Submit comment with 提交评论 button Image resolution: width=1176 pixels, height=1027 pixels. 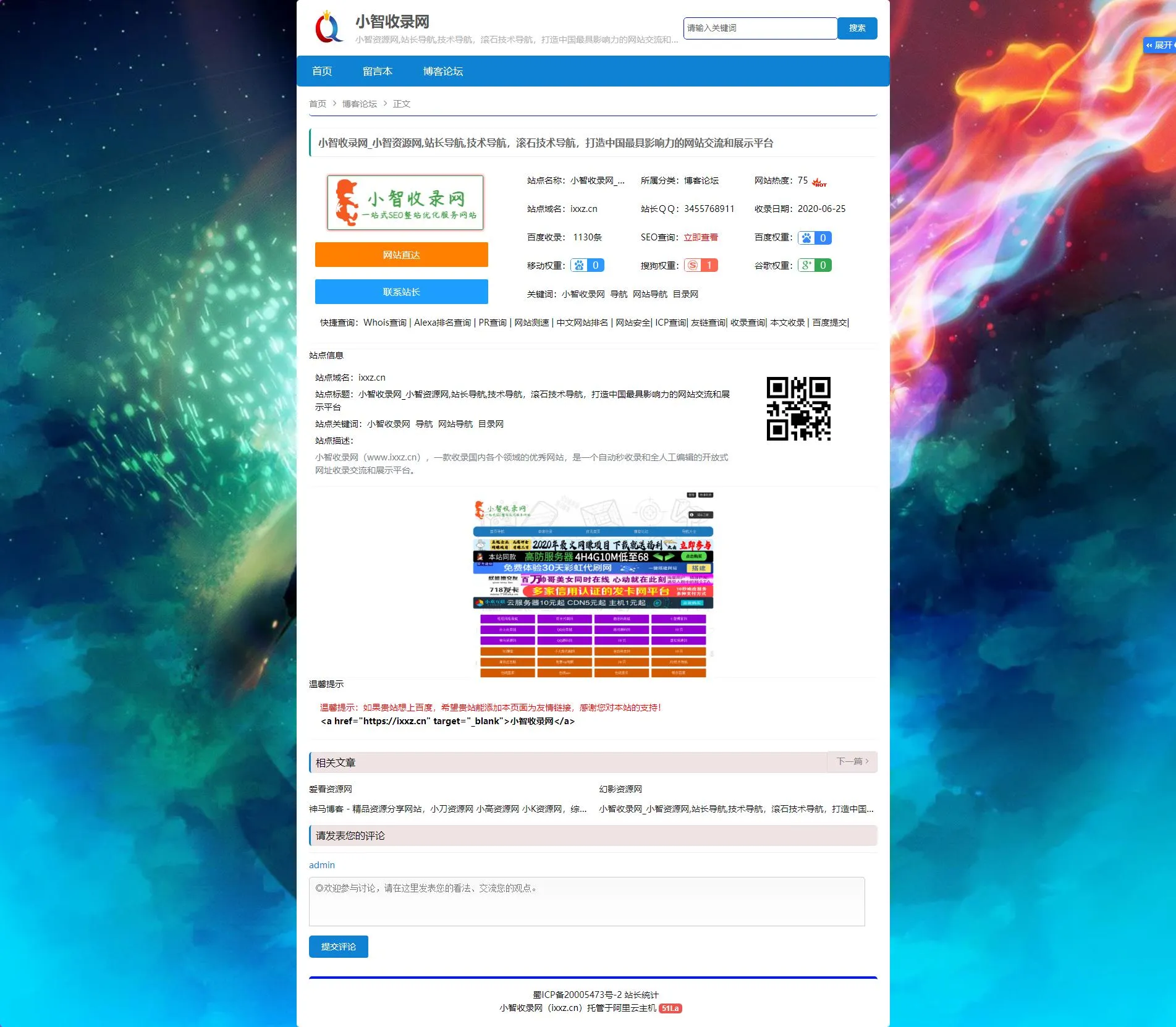point(338,947)
